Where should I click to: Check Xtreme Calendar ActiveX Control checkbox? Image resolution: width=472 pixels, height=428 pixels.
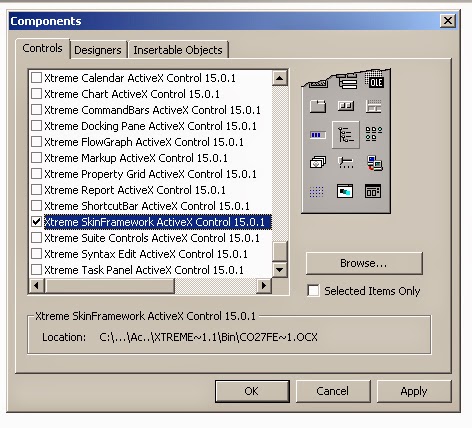tap(36, 78)
